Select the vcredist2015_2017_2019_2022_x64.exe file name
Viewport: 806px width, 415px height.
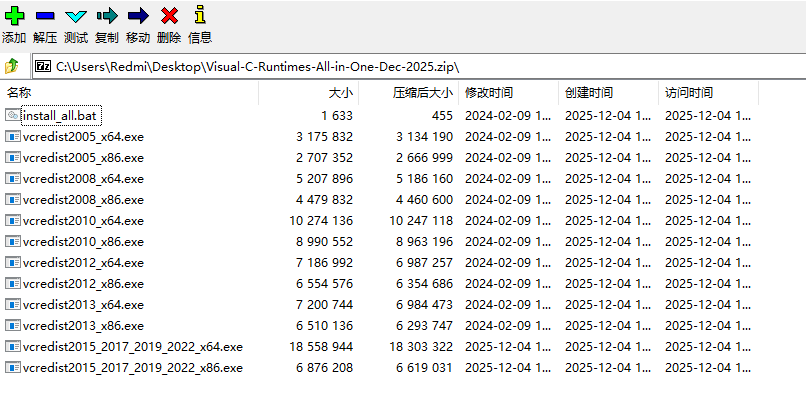133,347
